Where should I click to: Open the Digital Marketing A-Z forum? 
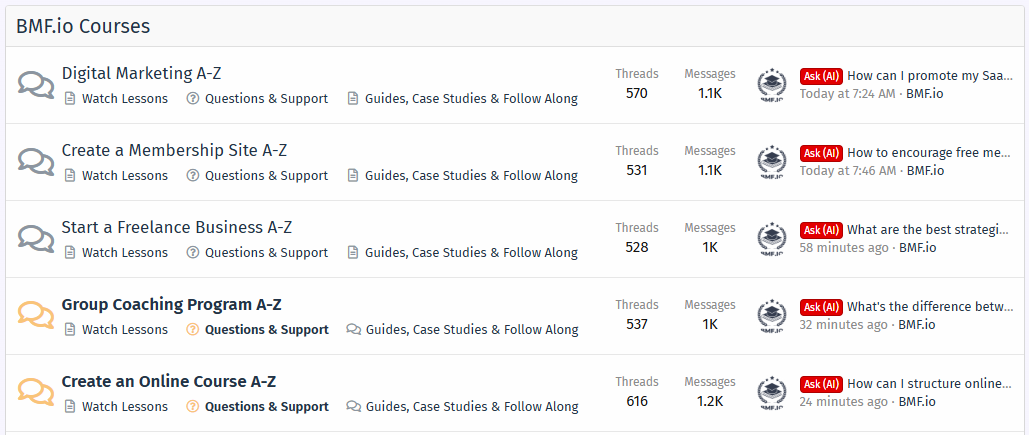tap(141, 73)
